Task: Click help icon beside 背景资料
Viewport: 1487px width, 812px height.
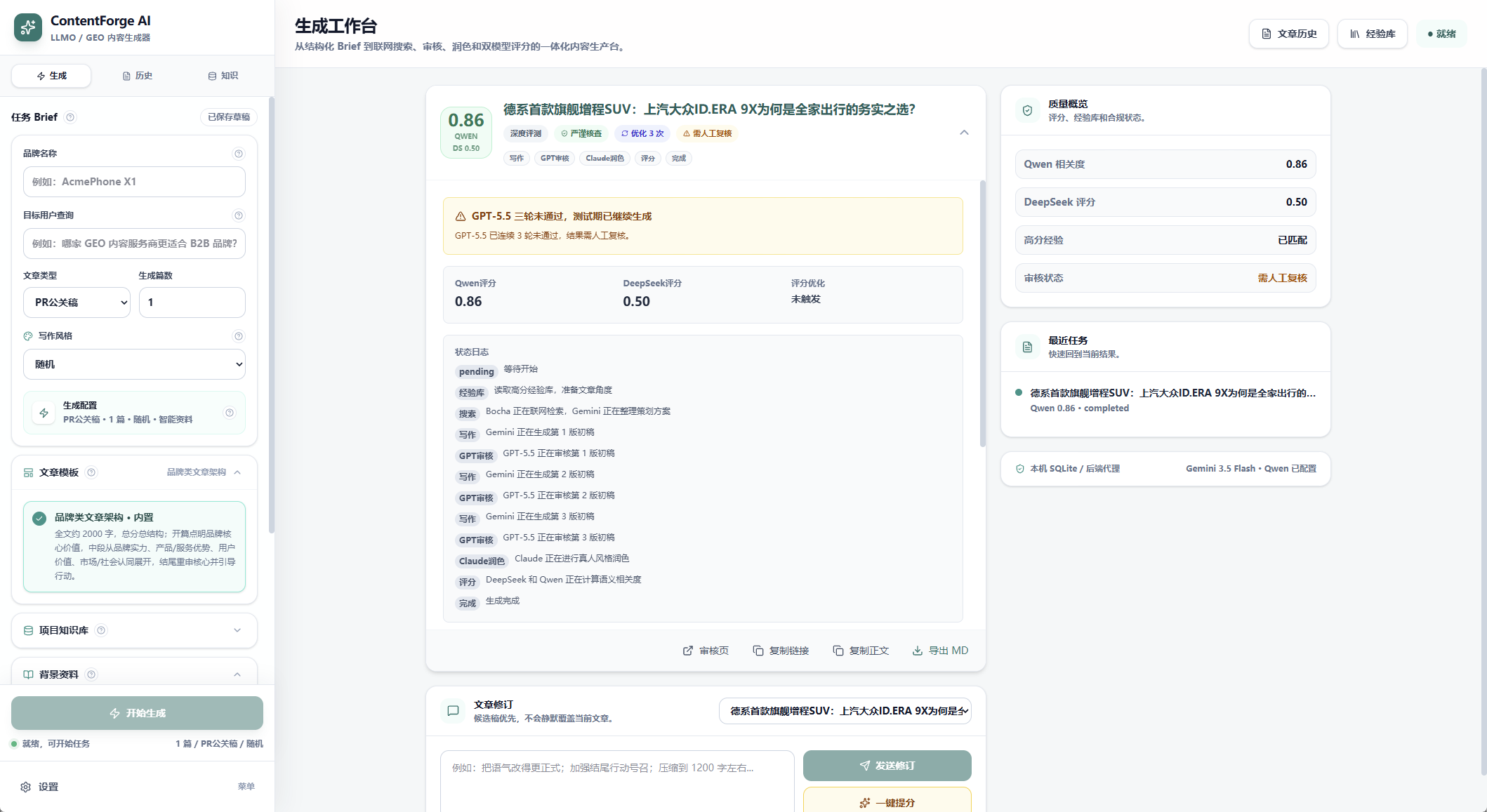Action: [x=91, y=674]
